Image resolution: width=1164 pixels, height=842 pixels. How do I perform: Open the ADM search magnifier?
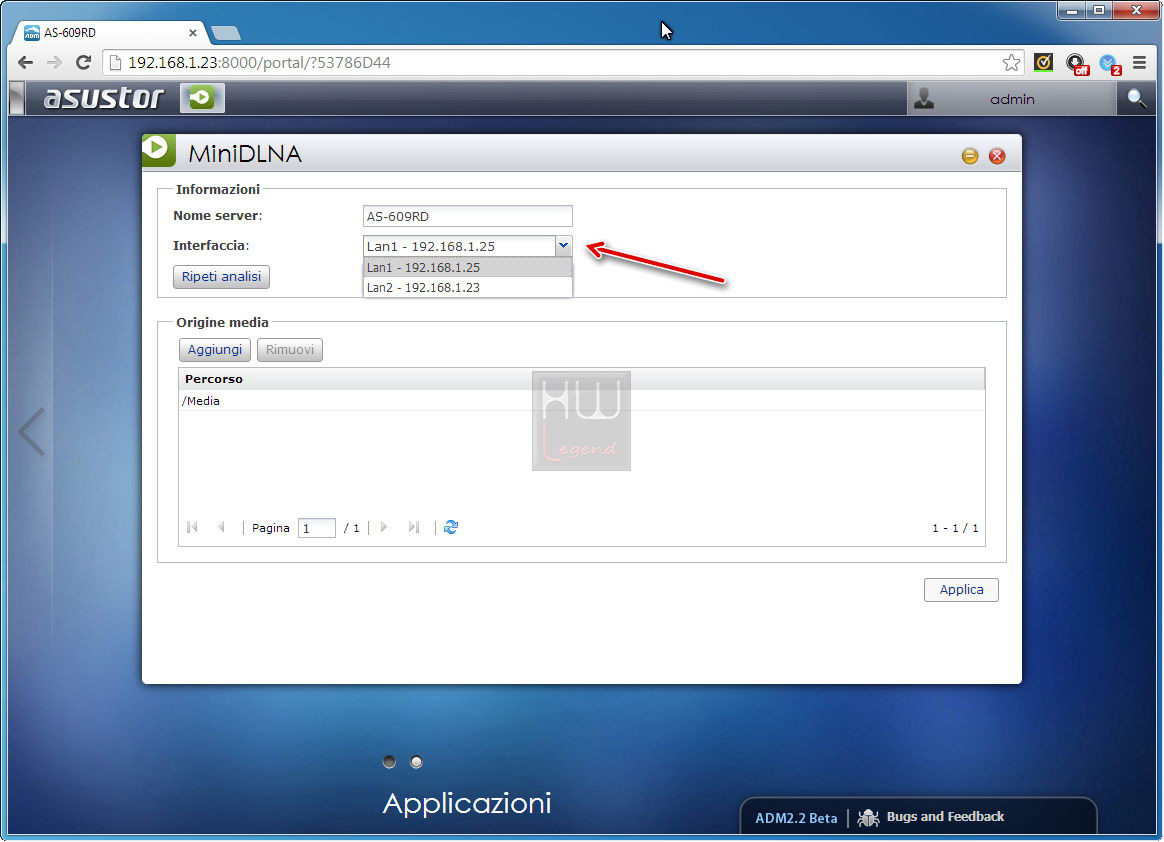tap(1136, 98)
